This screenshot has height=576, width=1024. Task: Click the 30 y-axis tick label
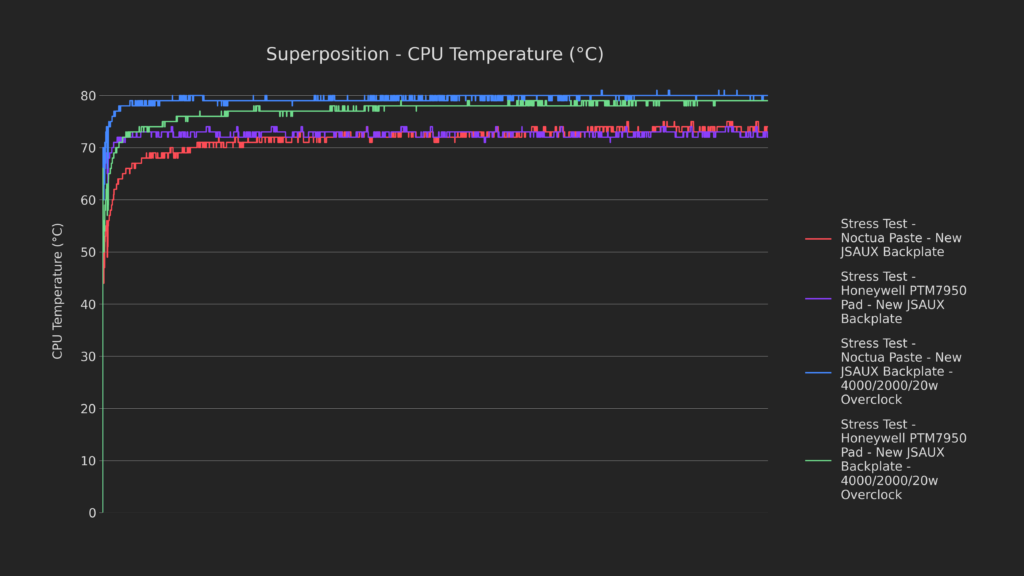pyautogui.click(x=88, y=356)
